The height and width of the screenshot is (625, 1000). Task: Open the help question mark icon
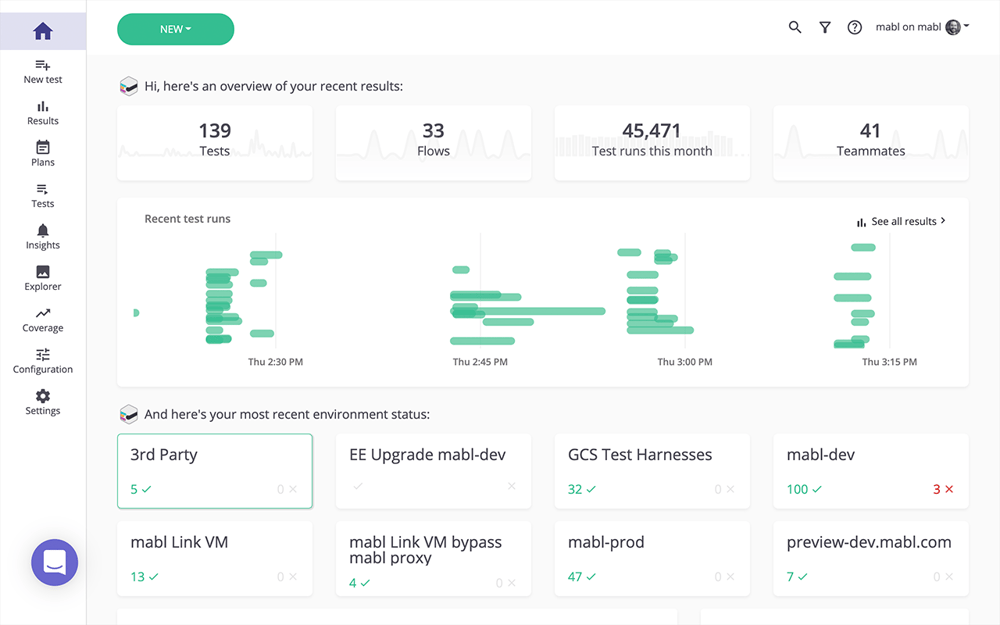coord(854,28)
